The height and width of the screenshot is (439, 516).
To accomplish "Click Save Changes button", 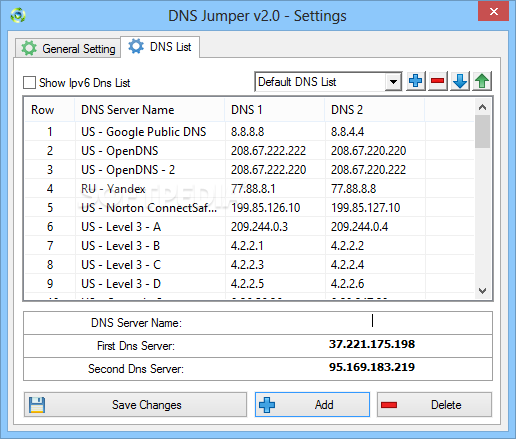I will tap(135, 405).
